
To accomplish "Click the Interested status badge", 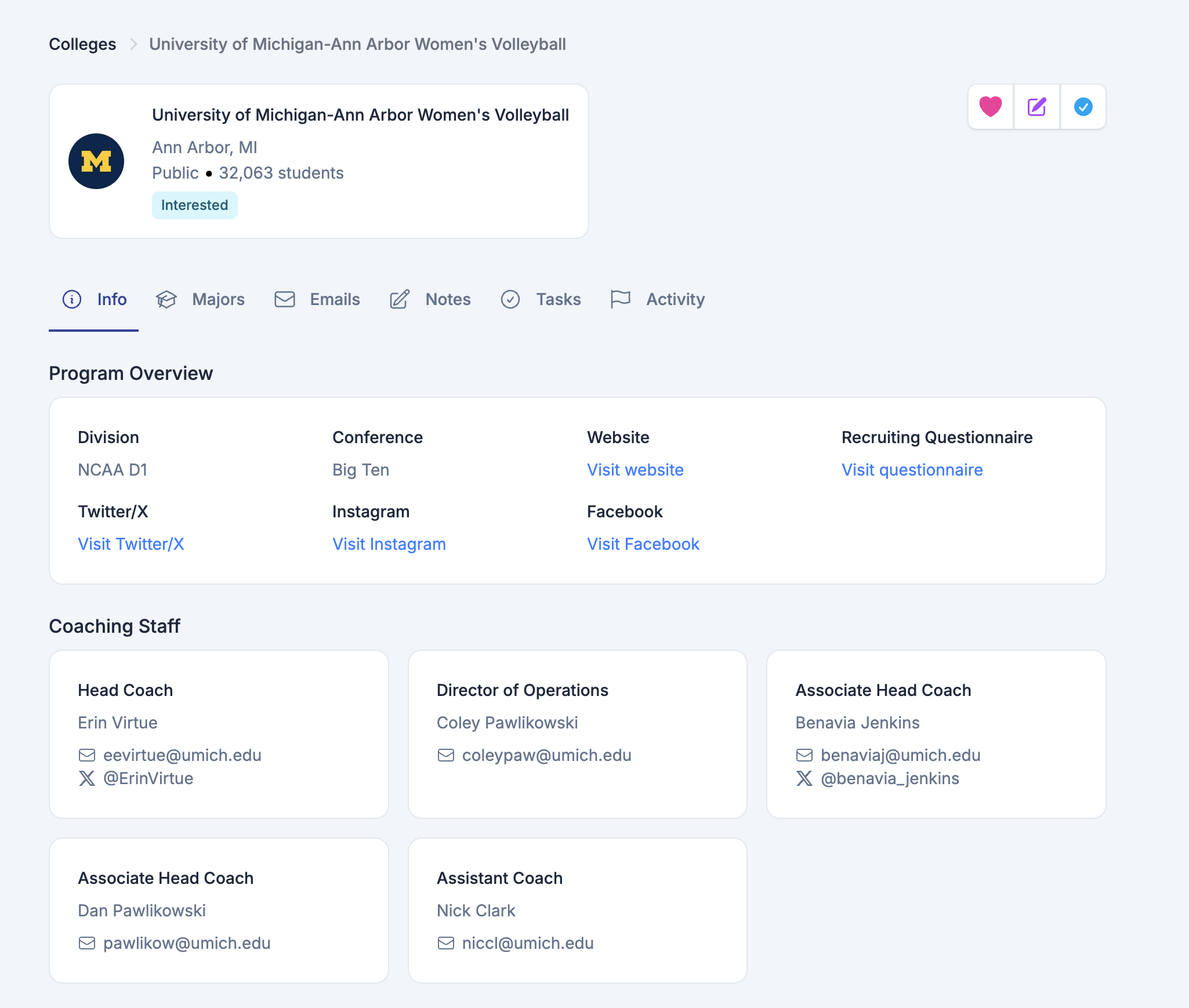I will point(195,205).
